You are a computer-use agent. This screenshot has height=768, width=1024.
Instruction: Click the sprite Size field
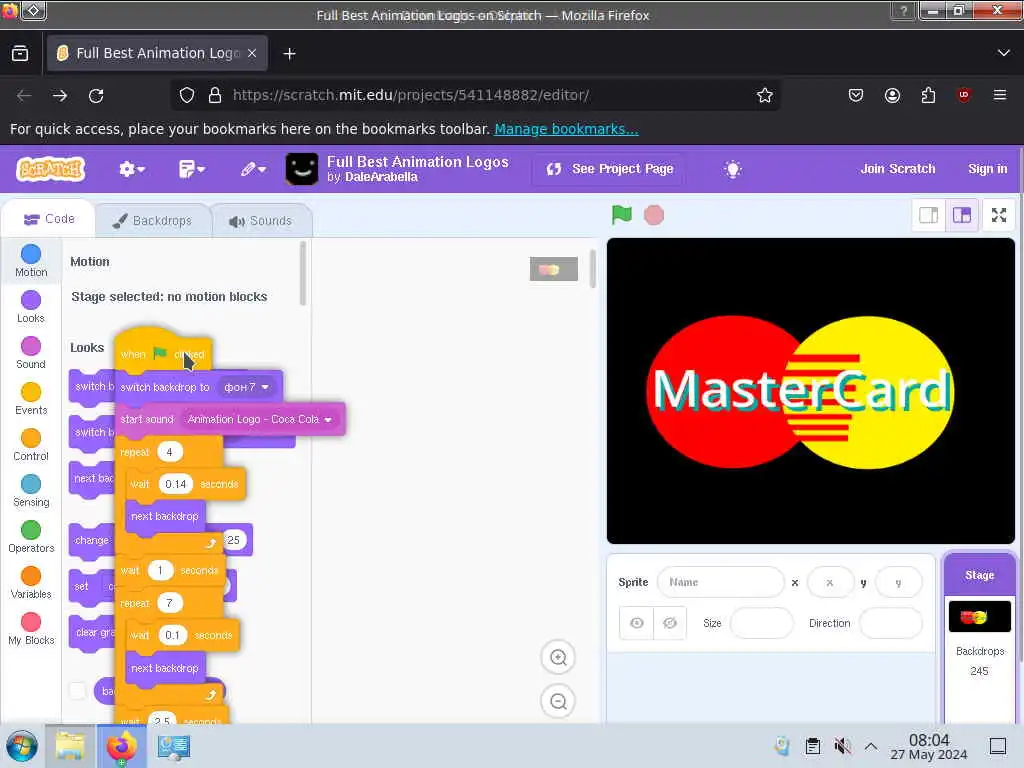[761, 623]
